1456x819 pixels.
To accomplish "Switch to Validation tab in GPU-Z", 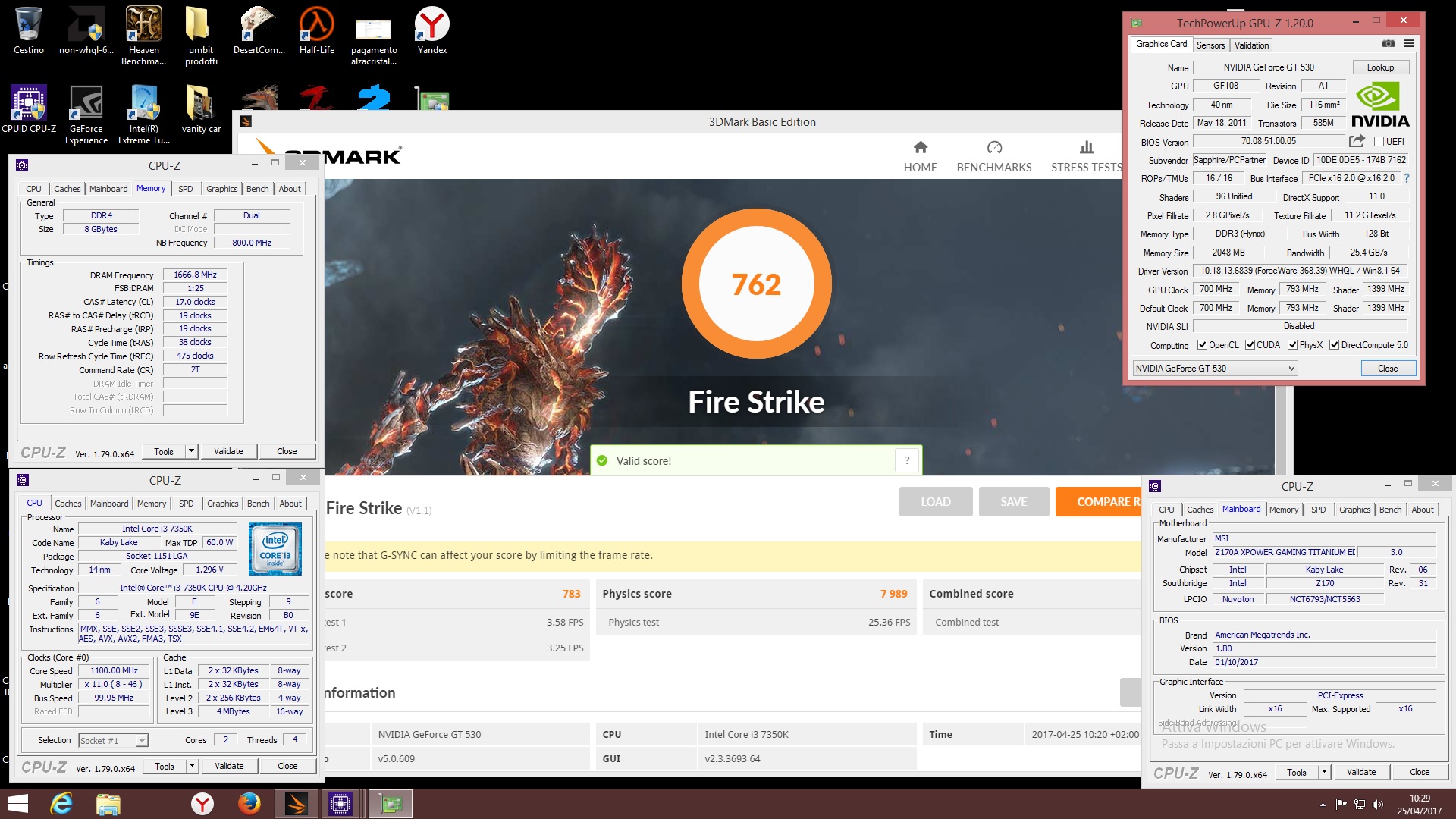I will pyautogui.click(x=1251, y=45).
